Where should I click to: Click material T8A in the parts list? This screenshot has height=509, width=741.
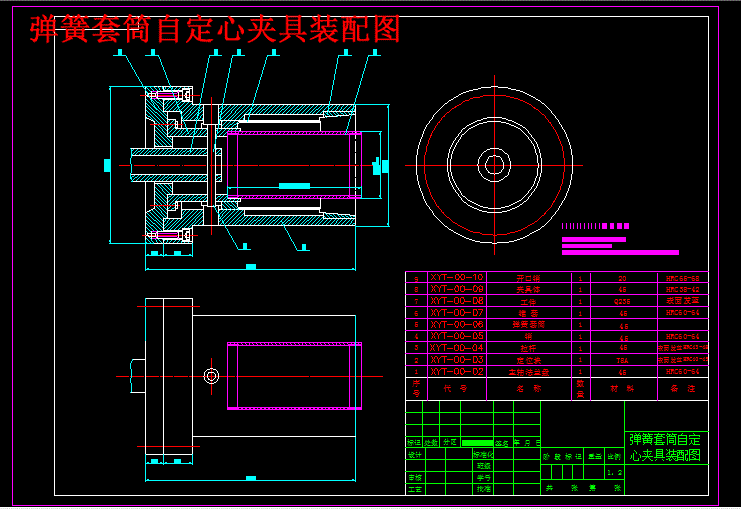tap(622, 361)
